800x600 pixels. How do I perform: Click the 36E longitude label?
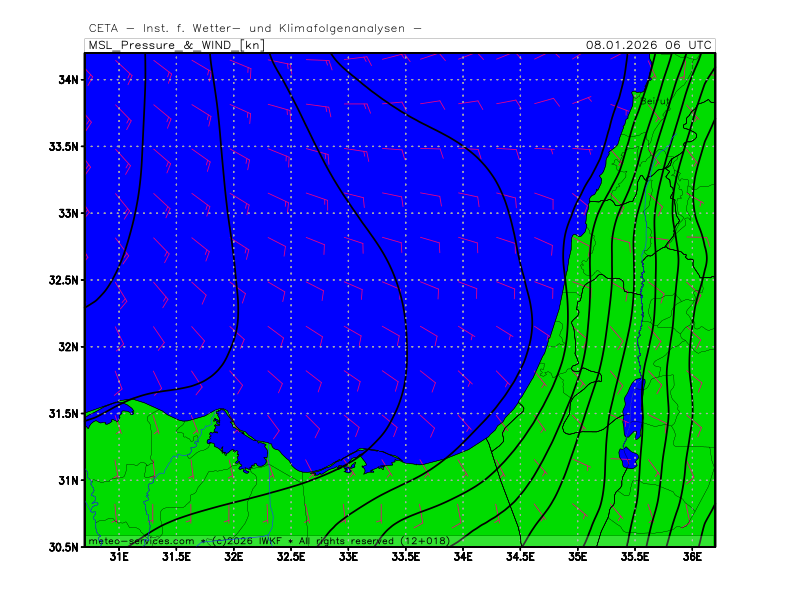[692, 557]
